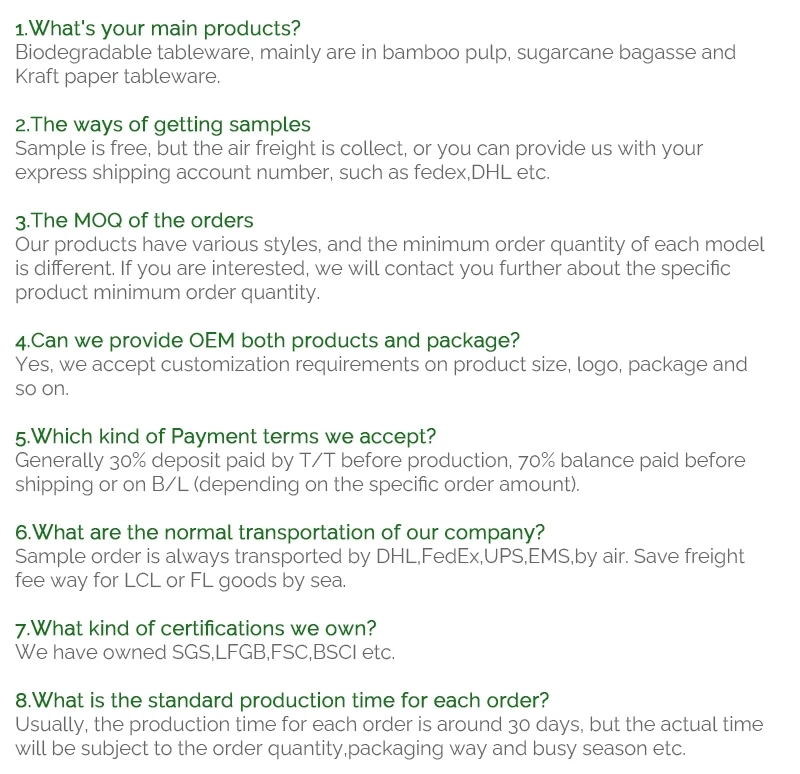
Task: Click 'We have owned SGS,LFGB,FSC,BSCI etc.' text
Action: coord(205,653)
